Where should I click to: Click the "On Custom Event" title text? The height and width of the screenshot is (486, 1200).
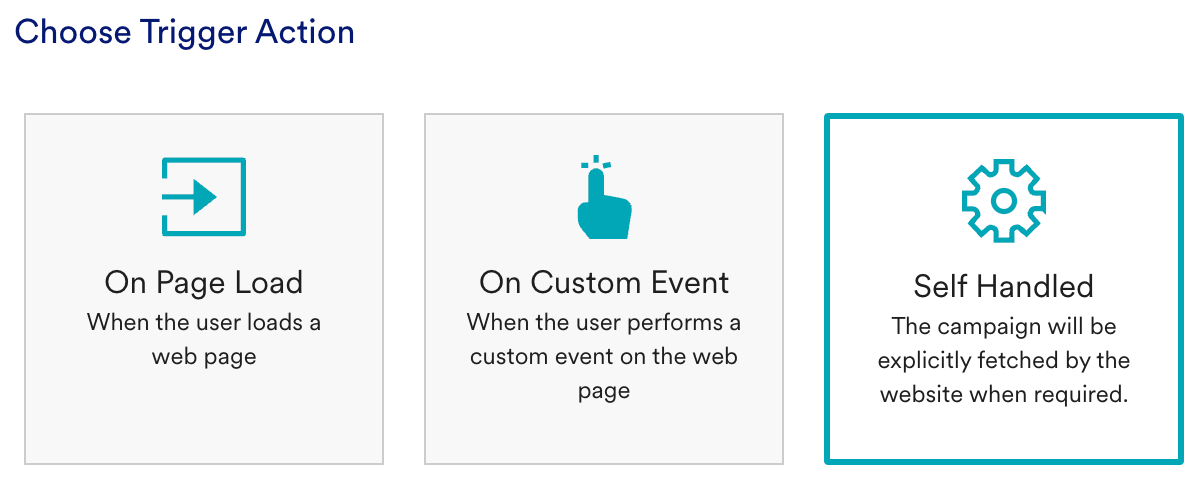tap(604, 283)
